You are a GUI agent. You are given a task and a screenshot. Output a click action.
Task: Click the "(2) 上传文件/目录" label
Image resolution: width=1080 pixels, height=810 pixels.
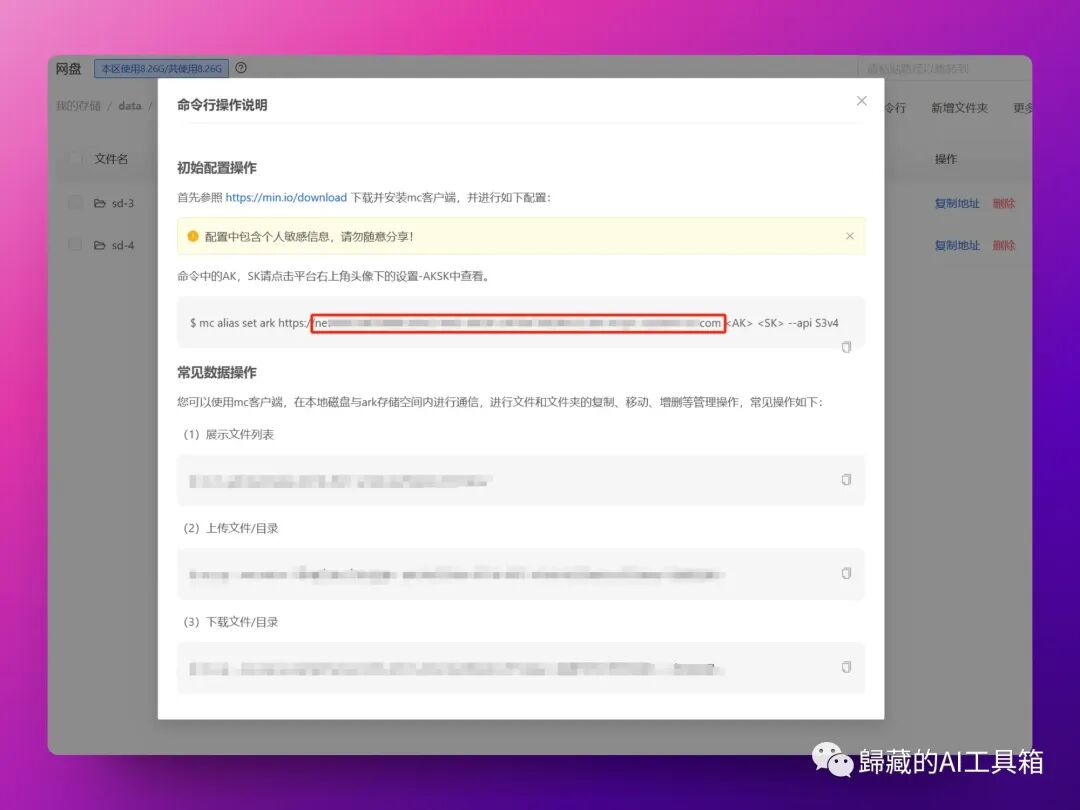click(231, 528)
